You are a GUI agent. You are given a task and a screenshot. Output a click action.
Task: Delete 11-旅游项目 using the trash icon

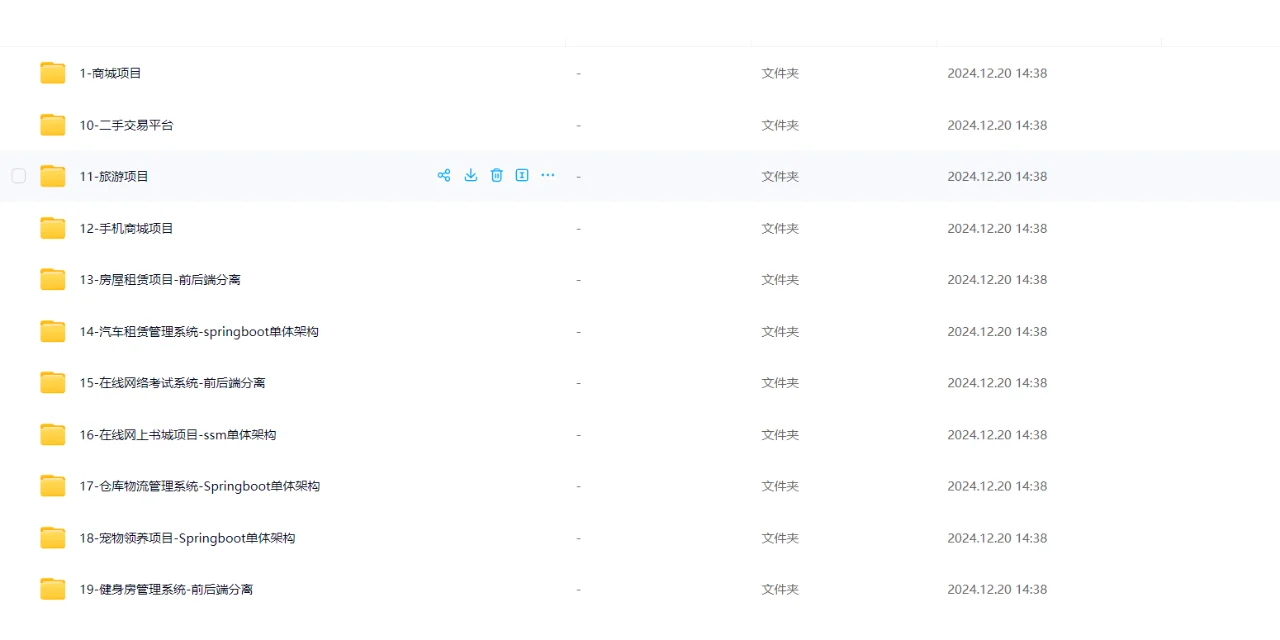pos(497,176)
